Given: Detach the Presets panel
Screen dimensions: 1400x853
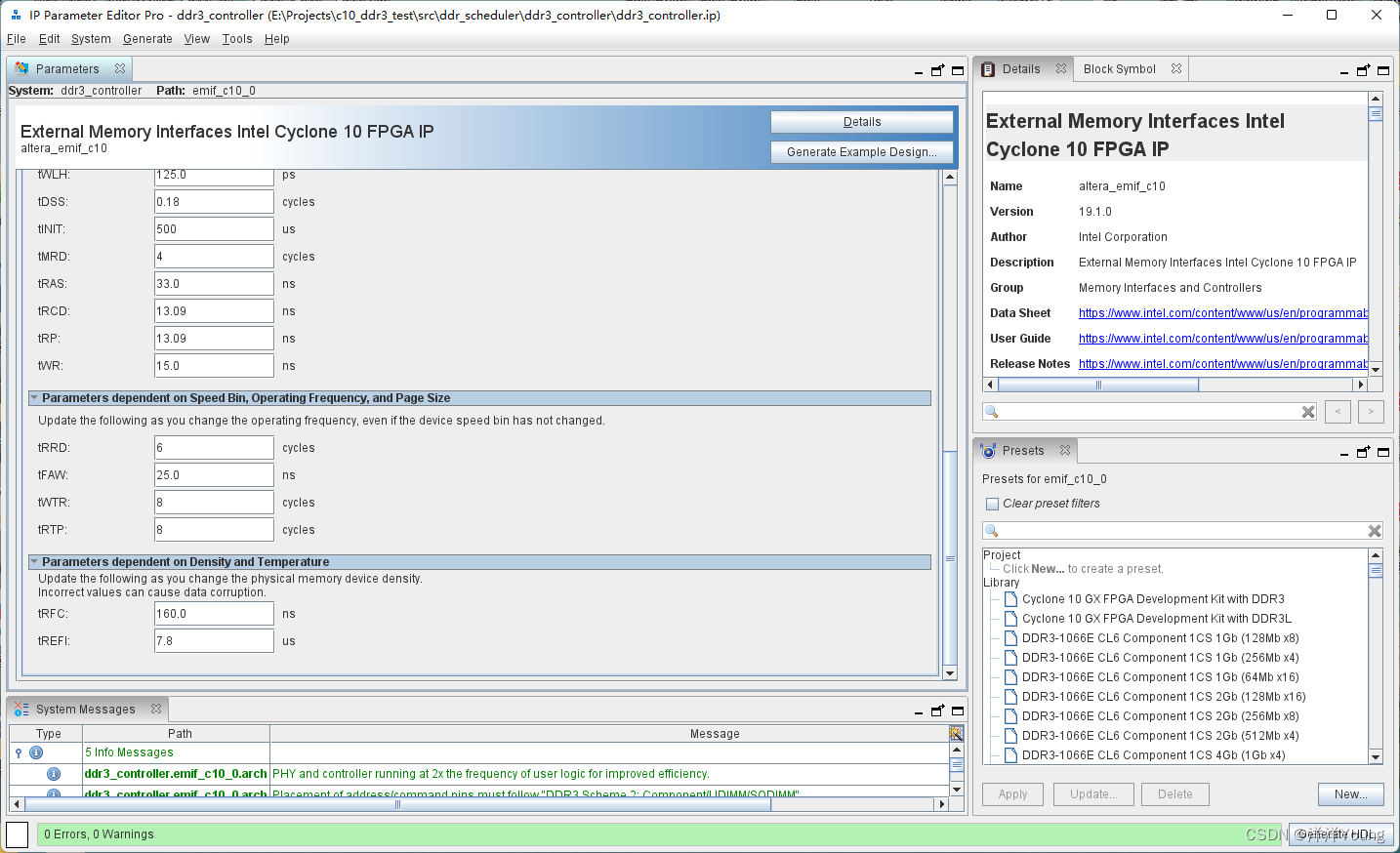Looking at the screenshot, I should pyautogui.click(x=1364, y=452).
